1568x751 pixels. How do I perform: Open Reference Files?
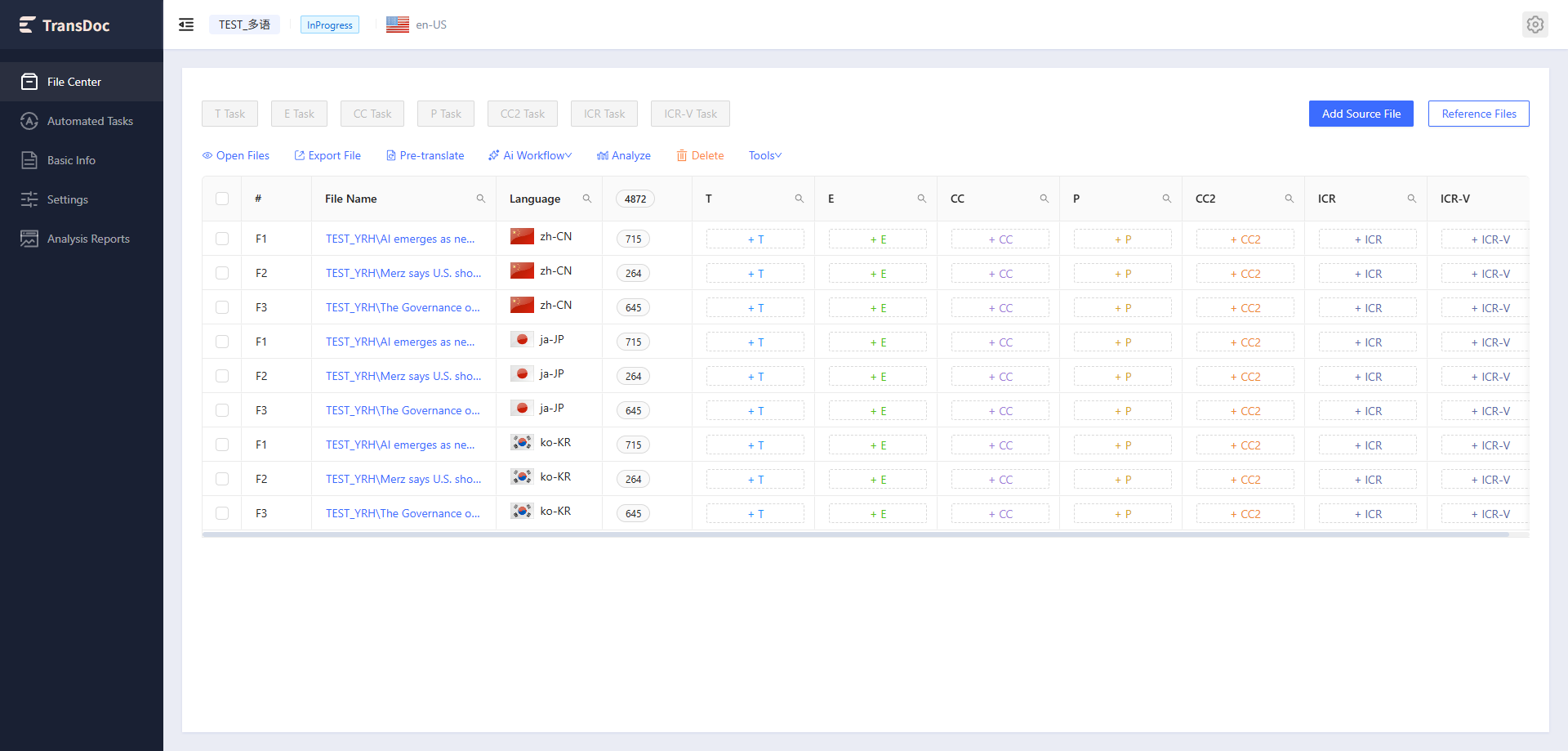1479,114
